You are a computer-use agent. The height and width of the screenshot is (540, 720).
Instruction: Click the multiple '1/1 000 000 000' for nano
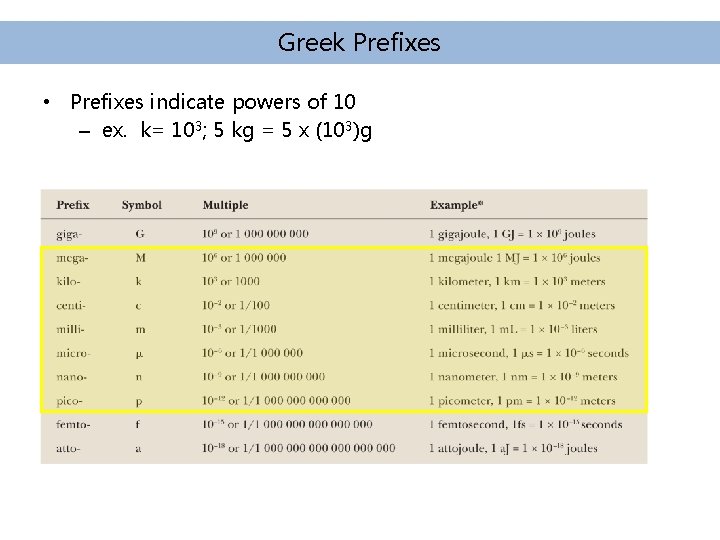pyautogui.click(x=282, y=377)
